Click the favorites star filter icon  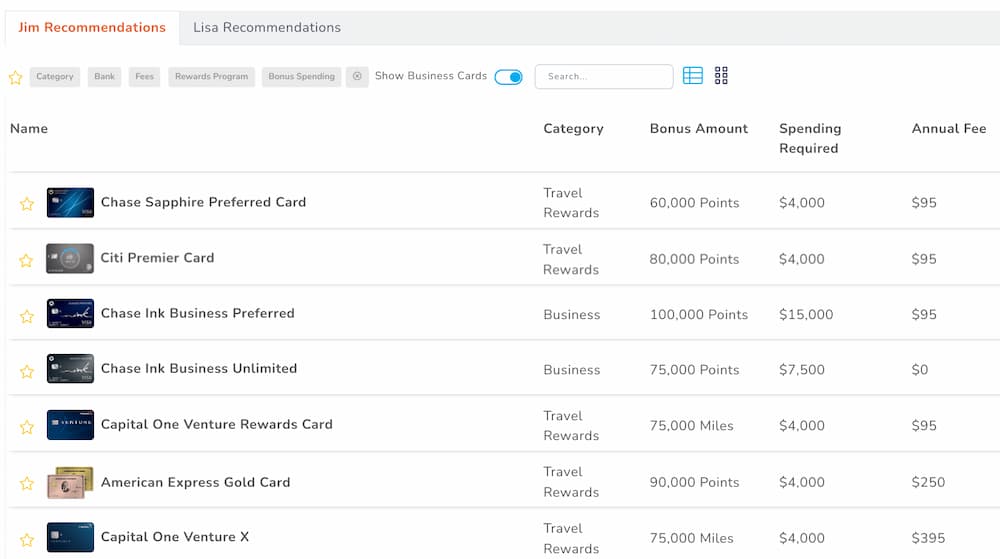tap(15, 78)
